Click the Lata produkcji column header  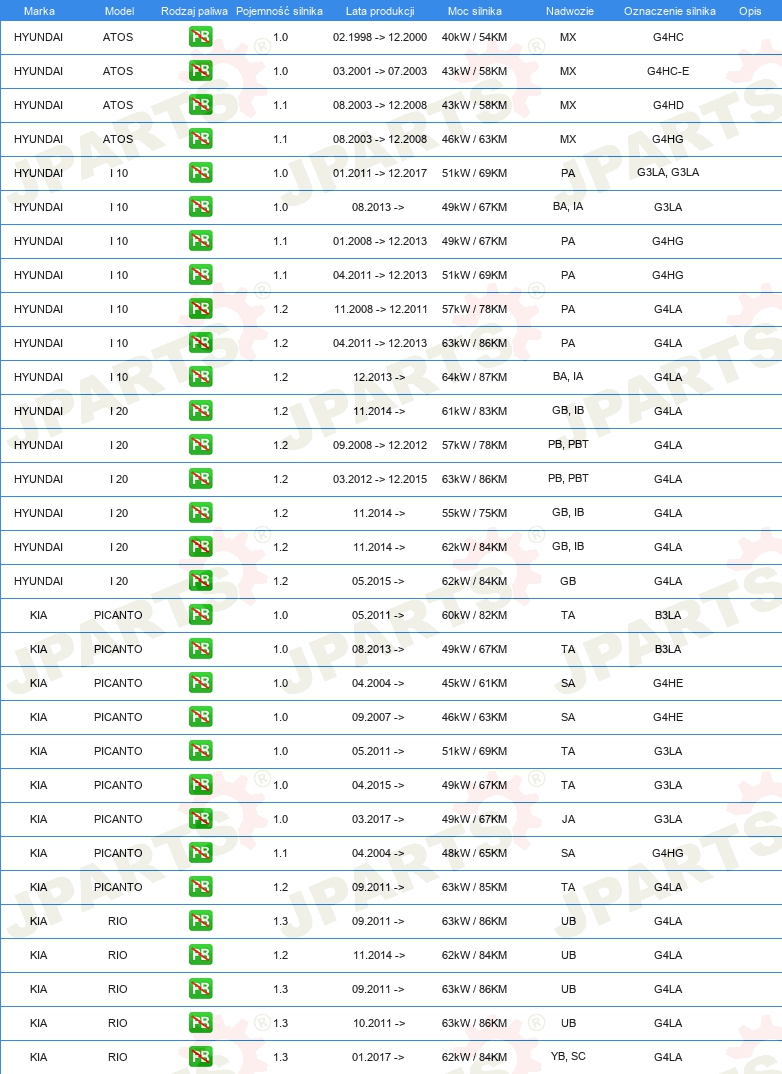point(380,11)
